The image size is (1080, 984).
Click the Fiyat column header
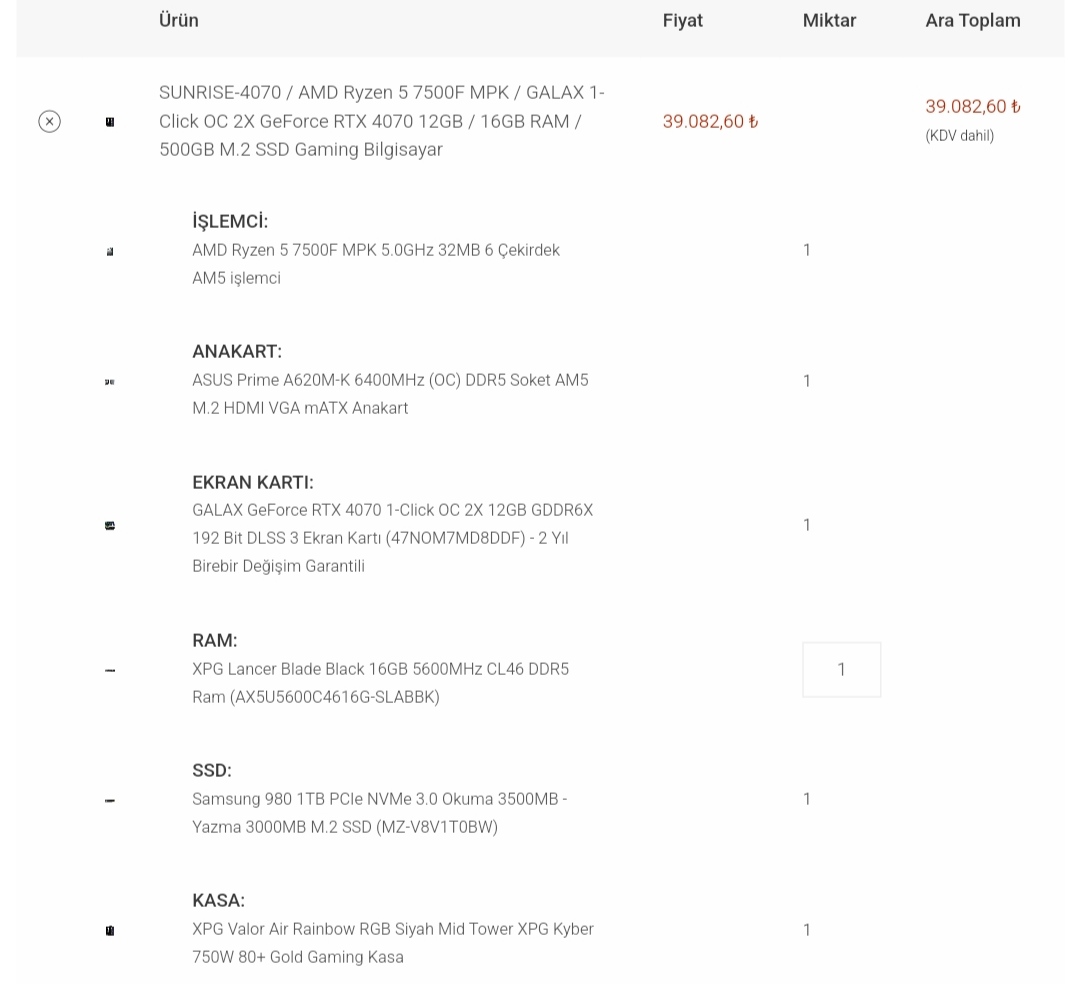click(683, 20)
